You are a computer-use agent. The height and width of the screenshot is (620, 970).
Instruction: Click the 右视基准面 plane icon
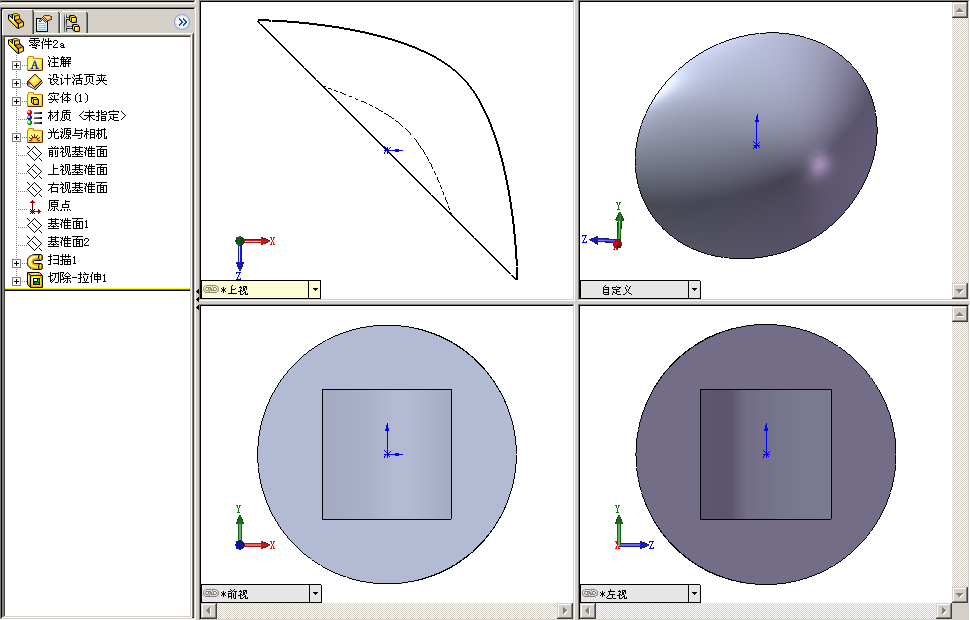tap(35, 189)
